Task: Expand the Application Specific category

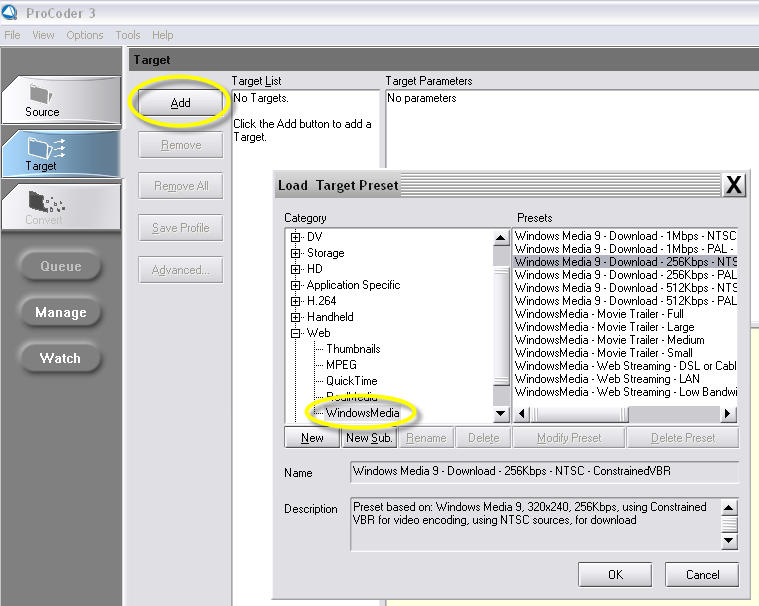Action: [295, 285]
